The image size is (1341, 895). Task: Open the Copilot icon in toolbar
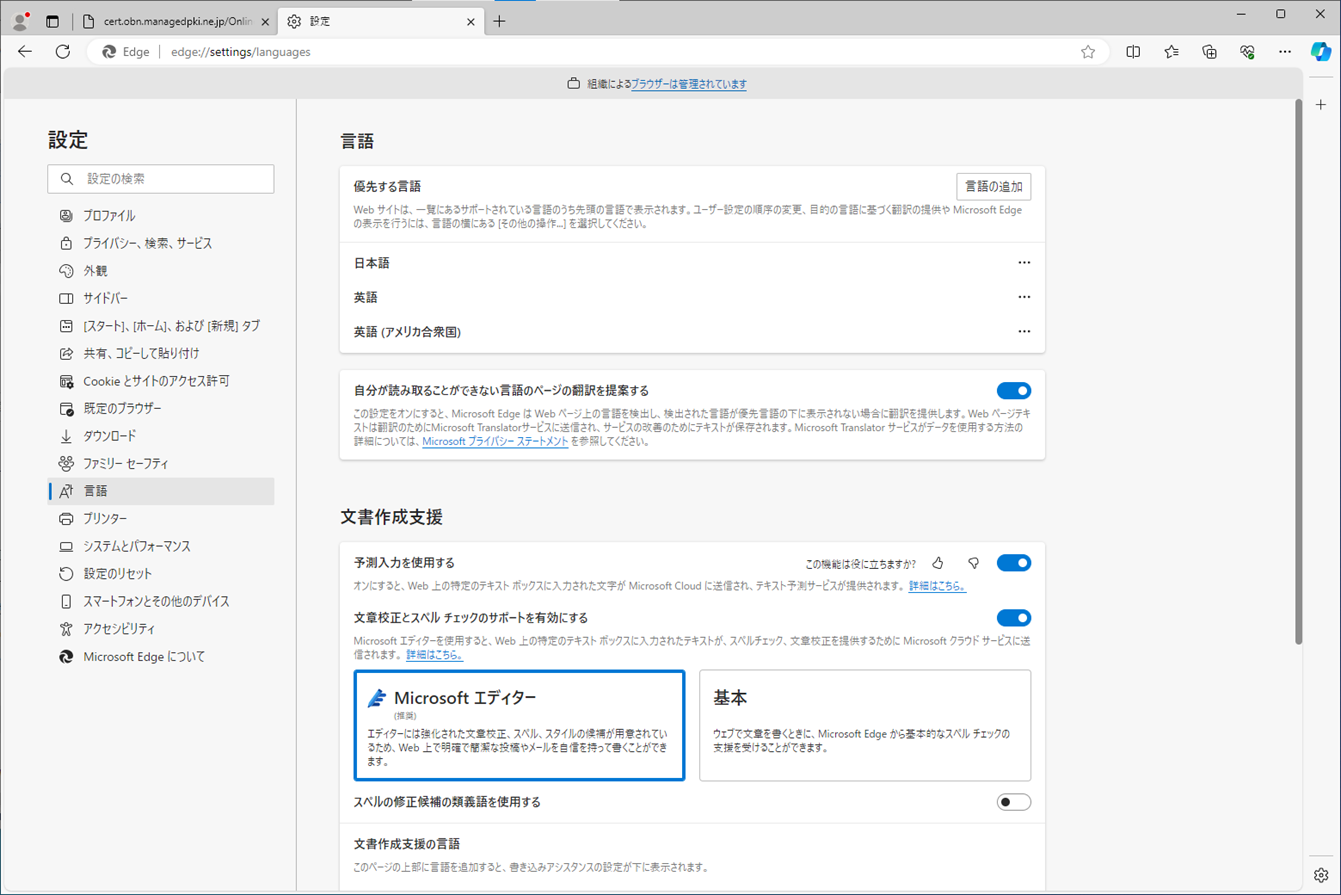1320,52
